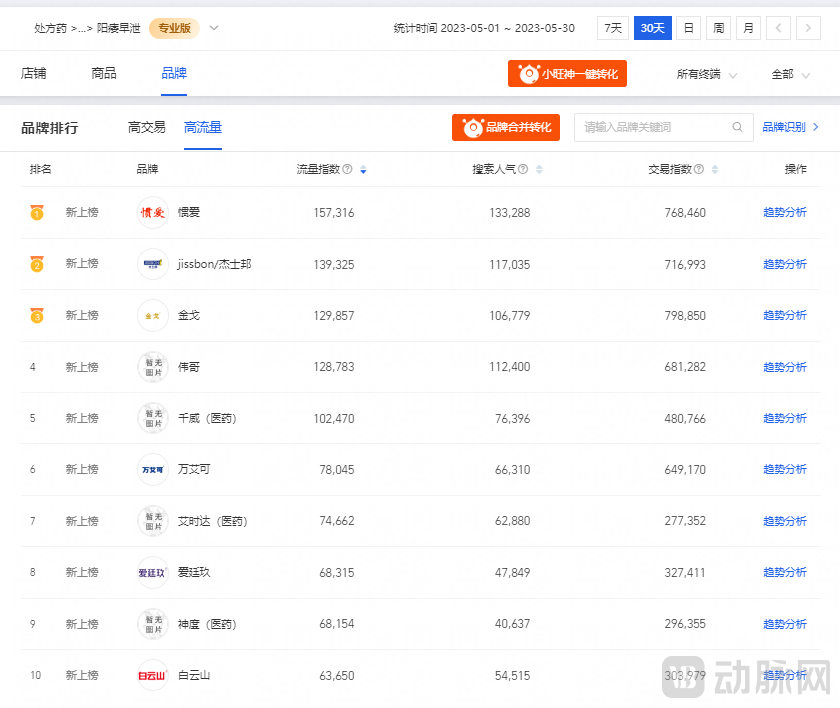Switch statistics period to 周
The height and width of the screenshot is (708, 840).
(x=719, y=28)
